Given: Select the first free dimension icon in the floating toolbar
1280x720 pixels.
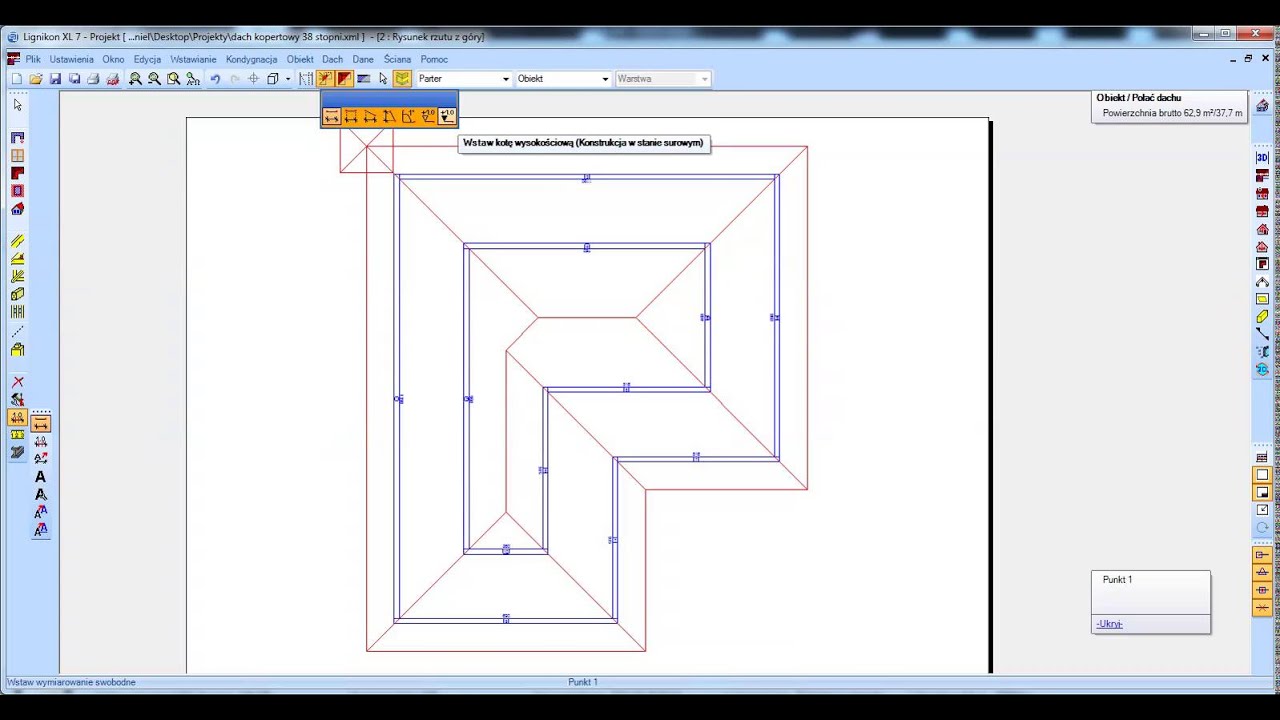Looking at the screenshot, I should coord(332,117).
